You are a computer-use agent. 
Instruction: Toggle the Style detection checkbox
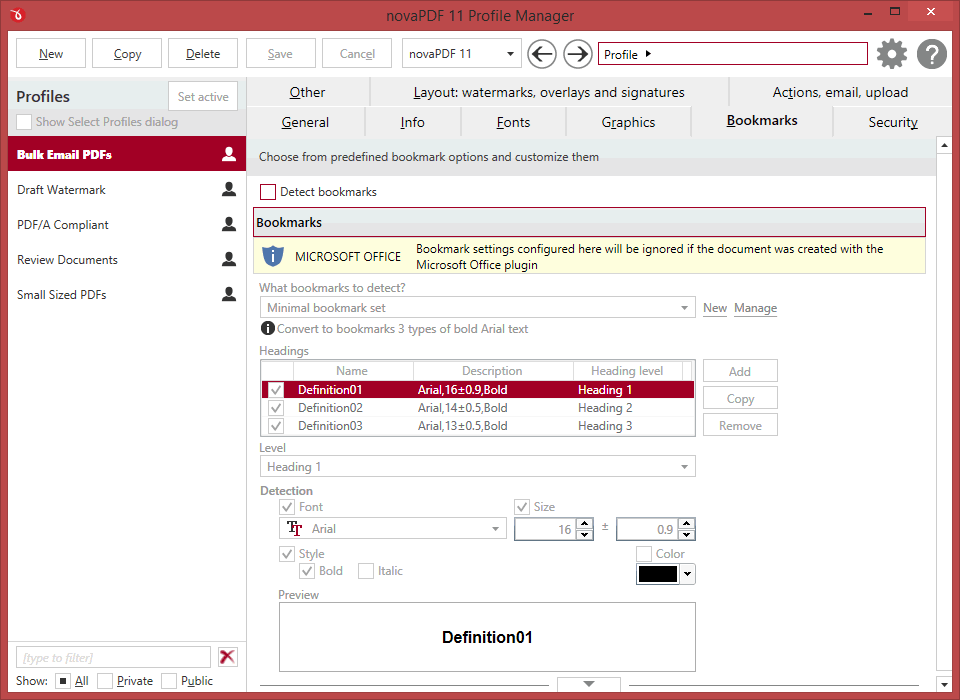[287, 554]
